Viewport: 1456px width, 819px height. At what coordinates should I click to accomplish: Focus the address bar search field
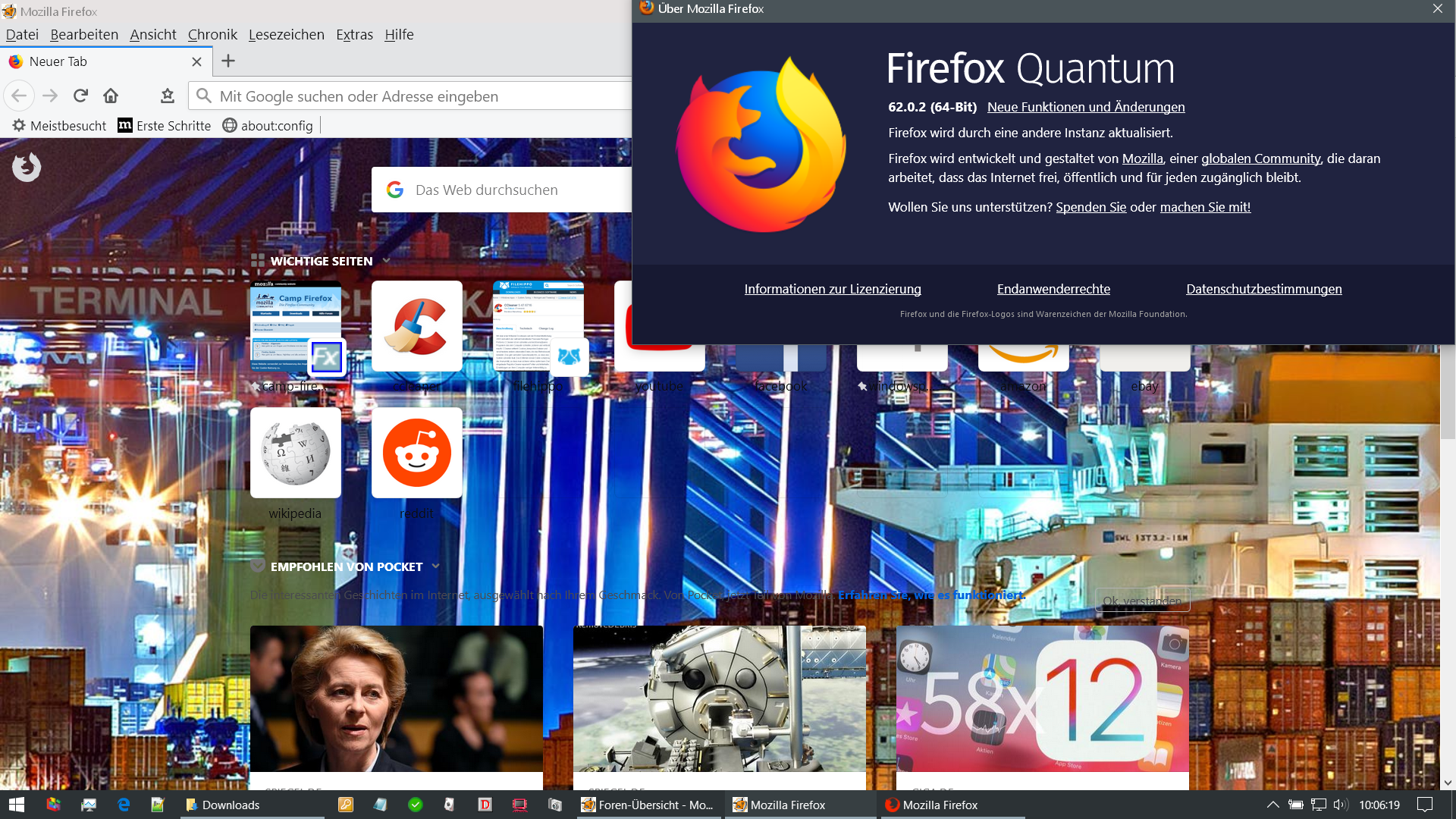410,96
